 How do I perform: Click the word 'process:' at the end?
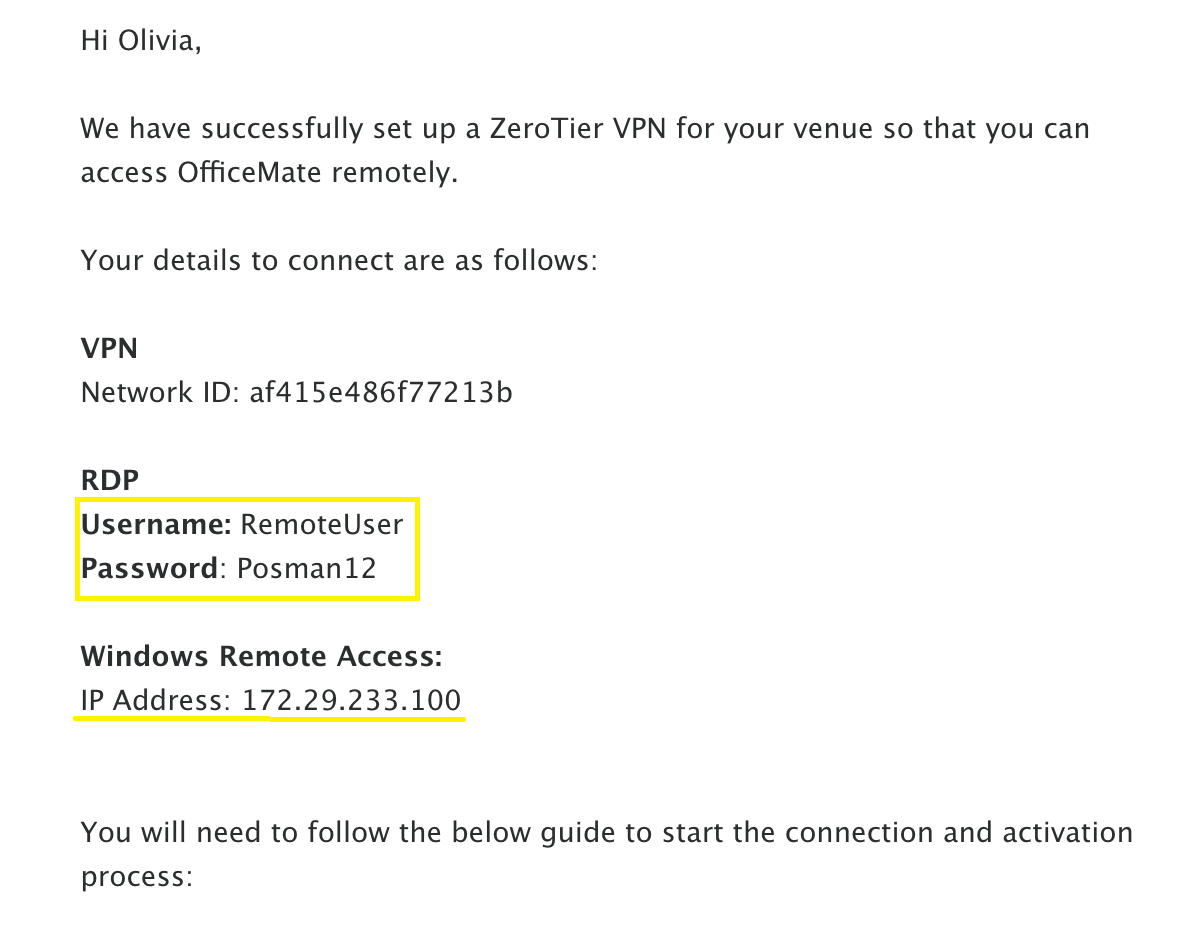(x=135, y=877)
